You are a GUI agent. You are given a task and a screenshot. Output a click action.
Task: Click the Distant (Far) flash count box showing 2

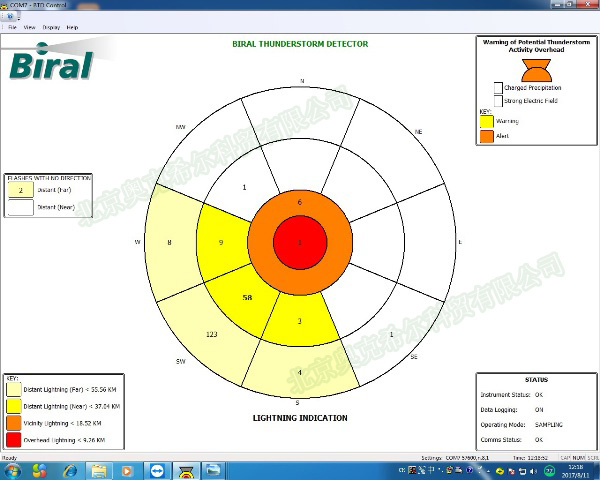coord(21,190)
